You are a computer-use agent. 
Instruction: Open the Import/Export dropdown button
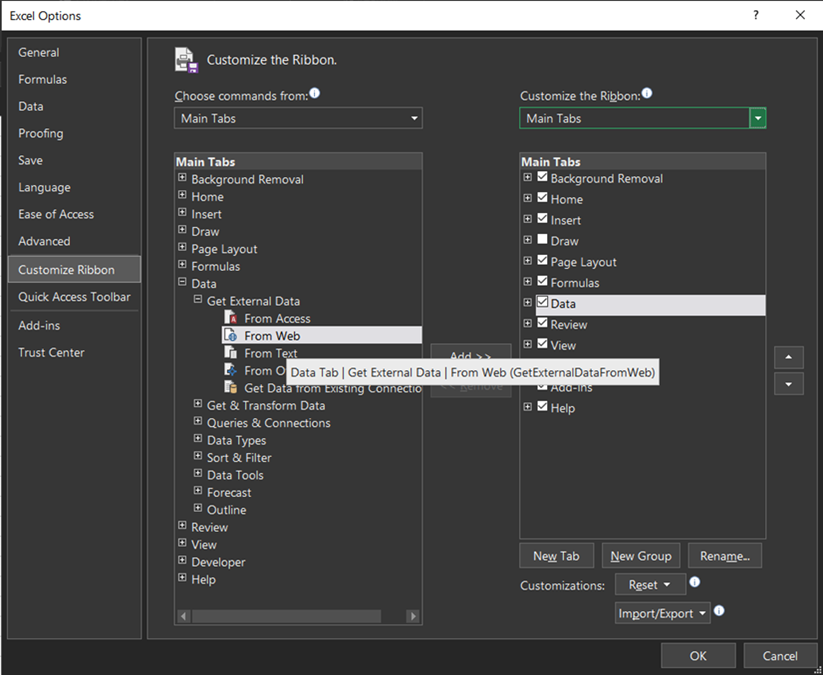click(x=663, y=613)
